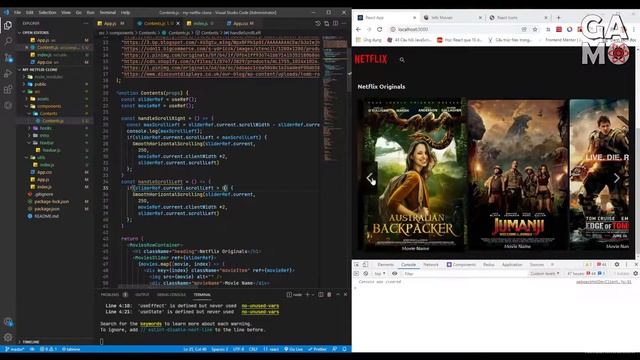Kill terminal with trash icon
This screenshot has height=360, width=640.
click(329, 294)
